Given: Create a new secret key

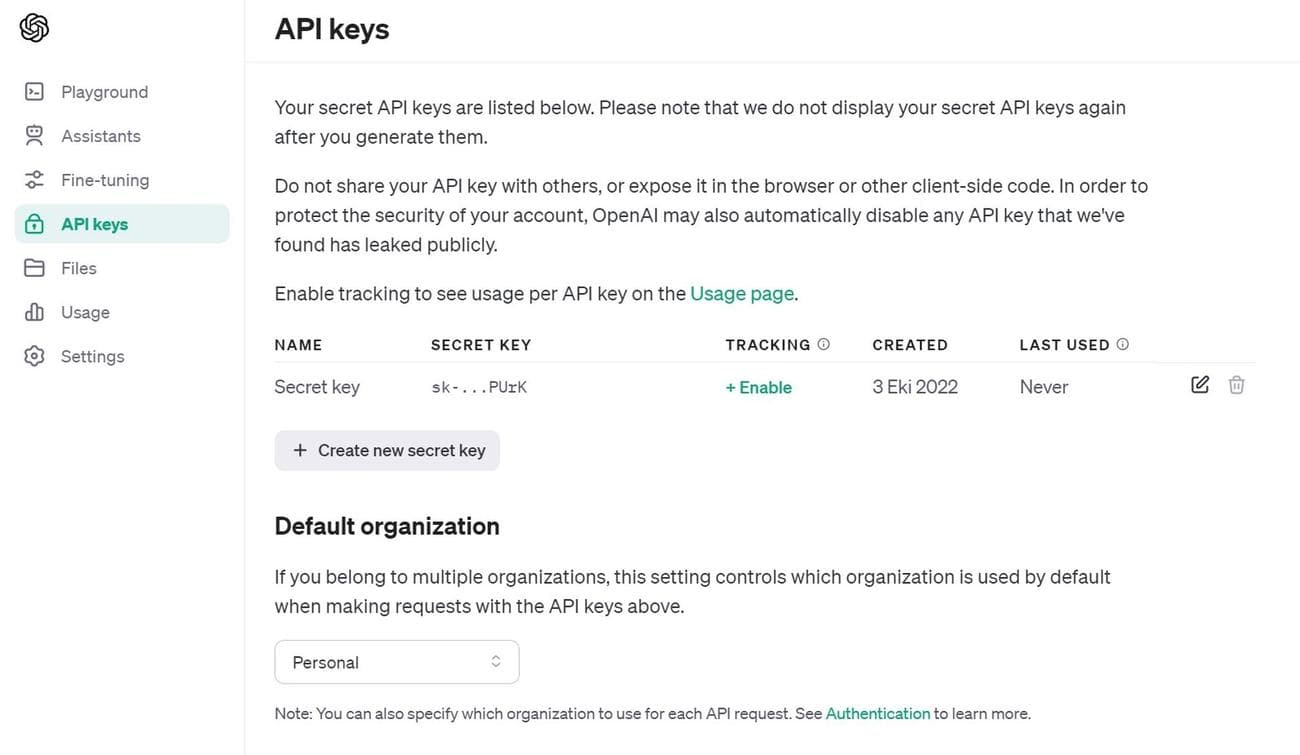Looking at the screenshot, I should 387,450.
